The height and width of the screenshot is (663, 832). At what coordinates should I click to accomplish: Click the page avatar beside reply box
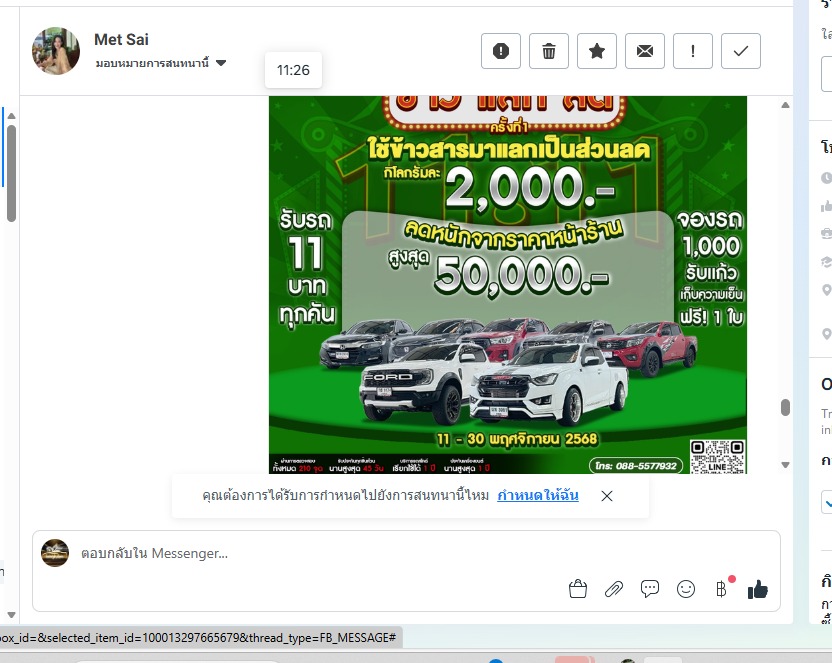[x=55, y=553]
